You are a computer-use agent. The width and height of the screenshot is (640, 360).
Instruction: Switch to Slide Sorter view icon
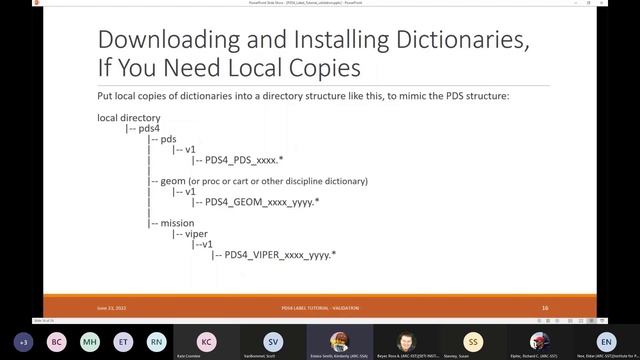581,321
